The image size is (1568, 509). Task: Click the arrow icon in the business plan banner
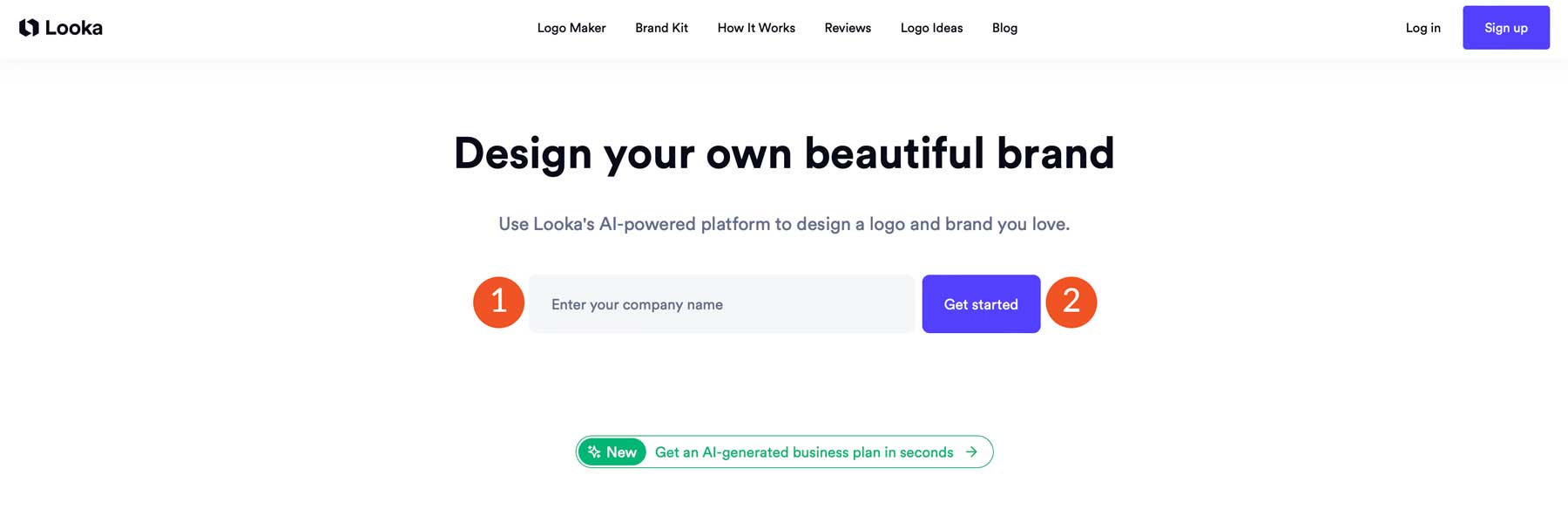tap(970, 451)
